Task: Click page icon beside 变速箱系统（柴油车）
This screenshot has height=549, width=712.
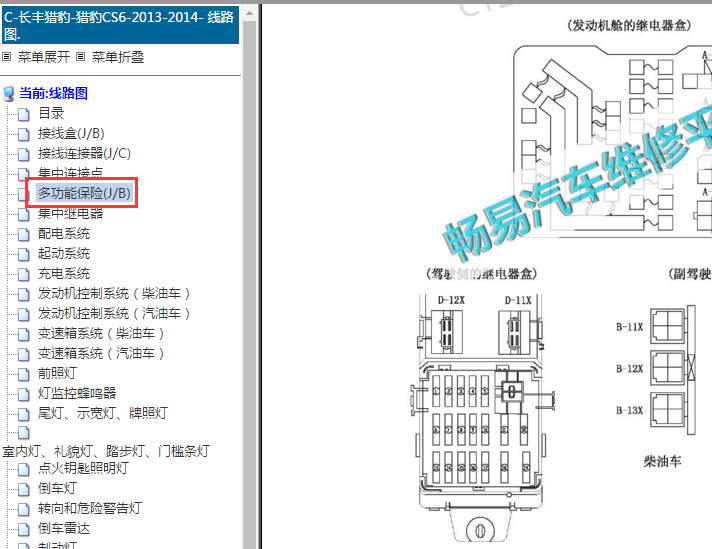Action: (x=24, y=334)
